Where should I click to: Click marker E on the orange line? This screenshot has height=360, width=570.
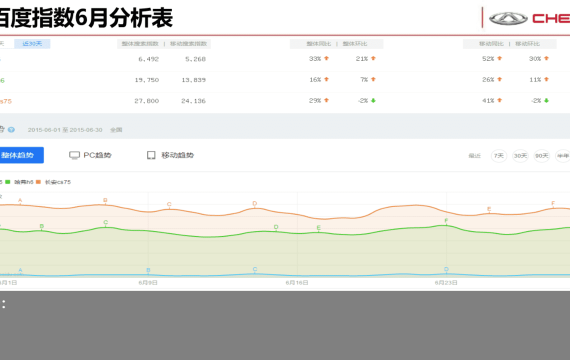click(489, 209)
